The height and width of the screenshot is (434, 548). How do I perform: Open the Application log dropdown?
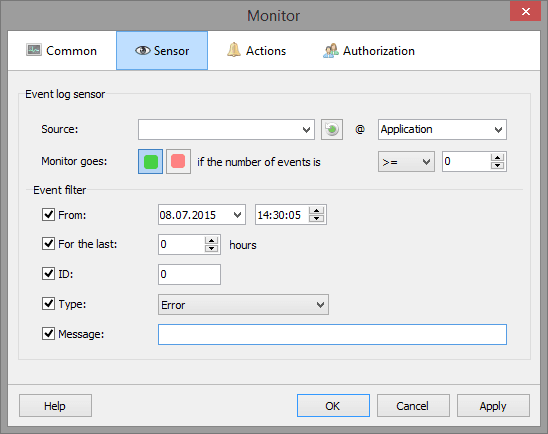(x=442, y=130)
